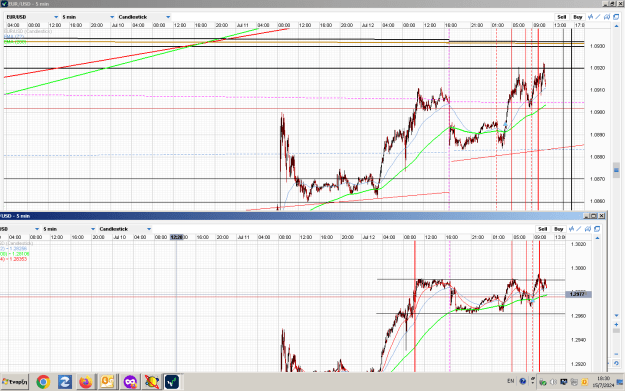This screenshot has width=625, height=391.
Task: Click the network monitor icon in system tray
Action: (564, 382)
